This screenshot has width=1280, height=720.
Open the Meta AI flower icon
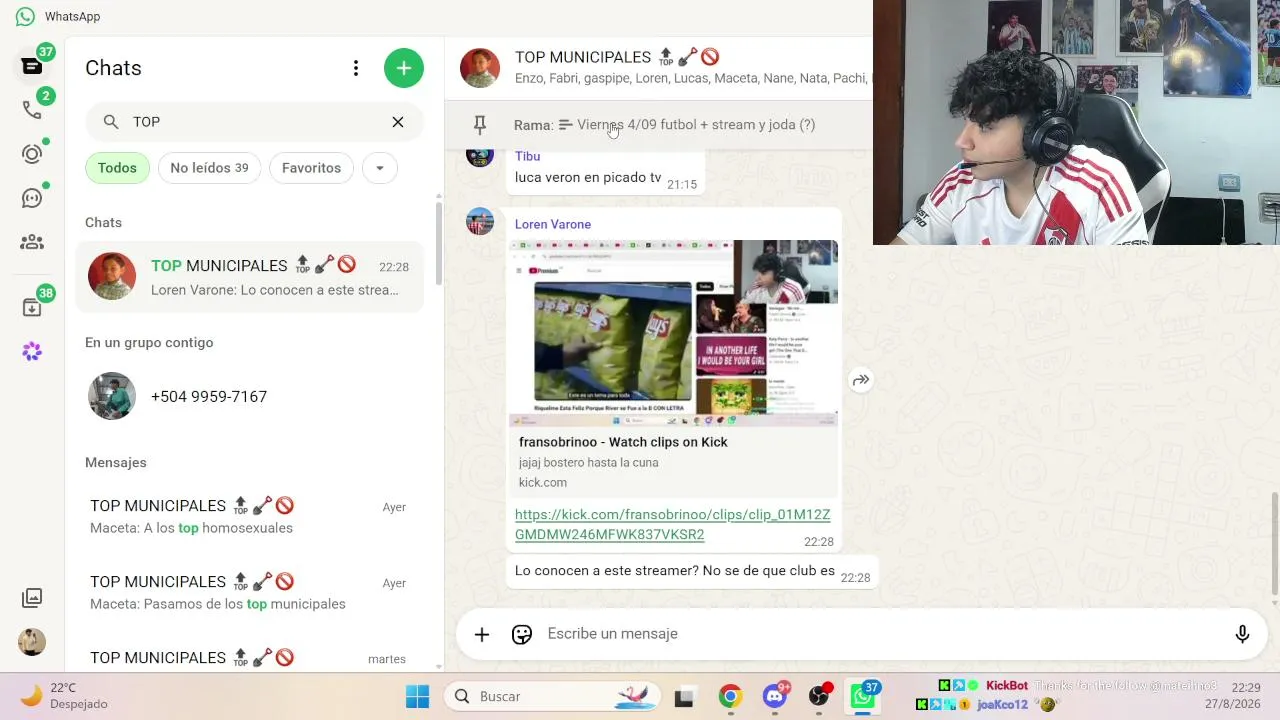[32, 351]
